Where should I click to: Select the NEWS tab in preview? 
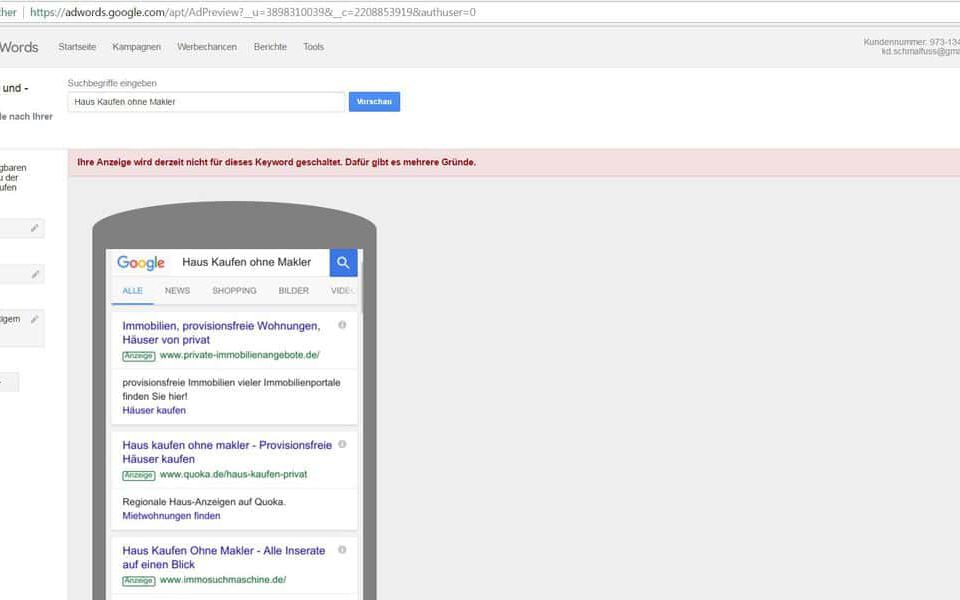click(x=178, y=291)
